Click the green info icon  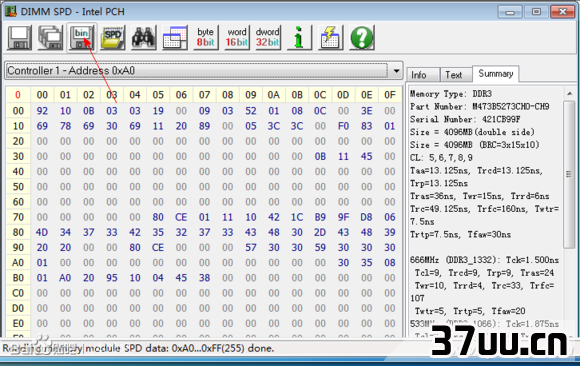pos(299,37)
